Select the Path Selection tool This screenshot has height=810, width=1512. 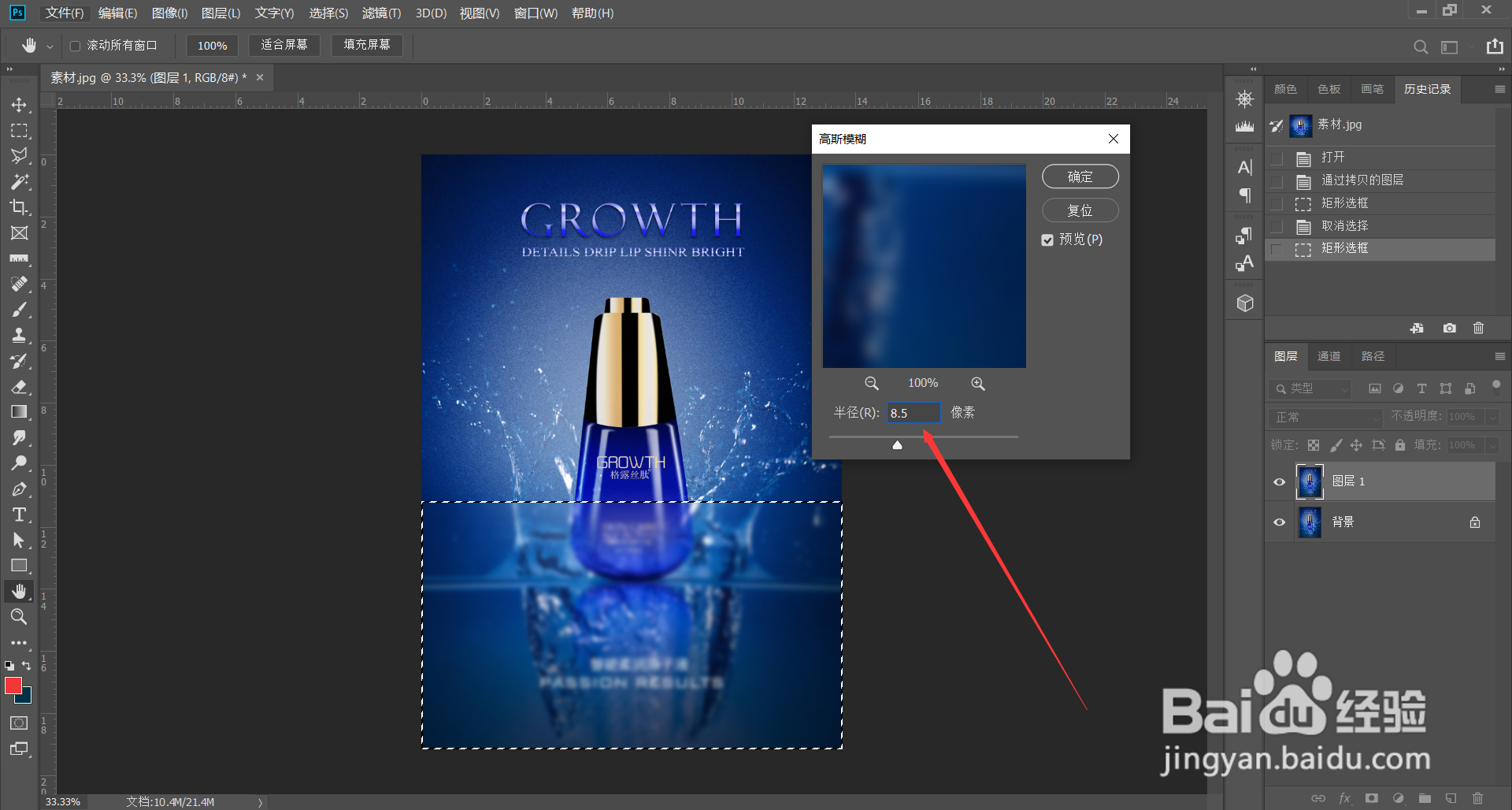click(19, 541)
